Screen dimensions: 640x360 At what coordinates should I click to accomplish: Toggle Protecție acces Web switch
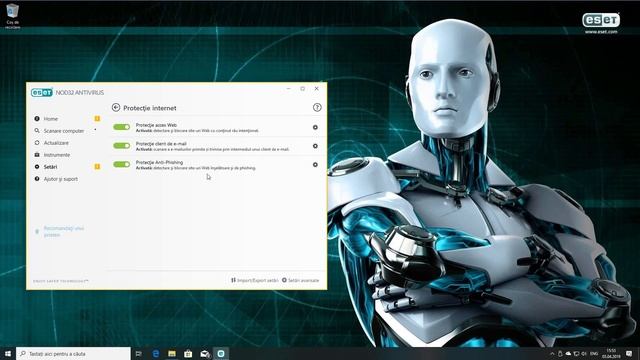pyautogui.click(x=122, y=127)
